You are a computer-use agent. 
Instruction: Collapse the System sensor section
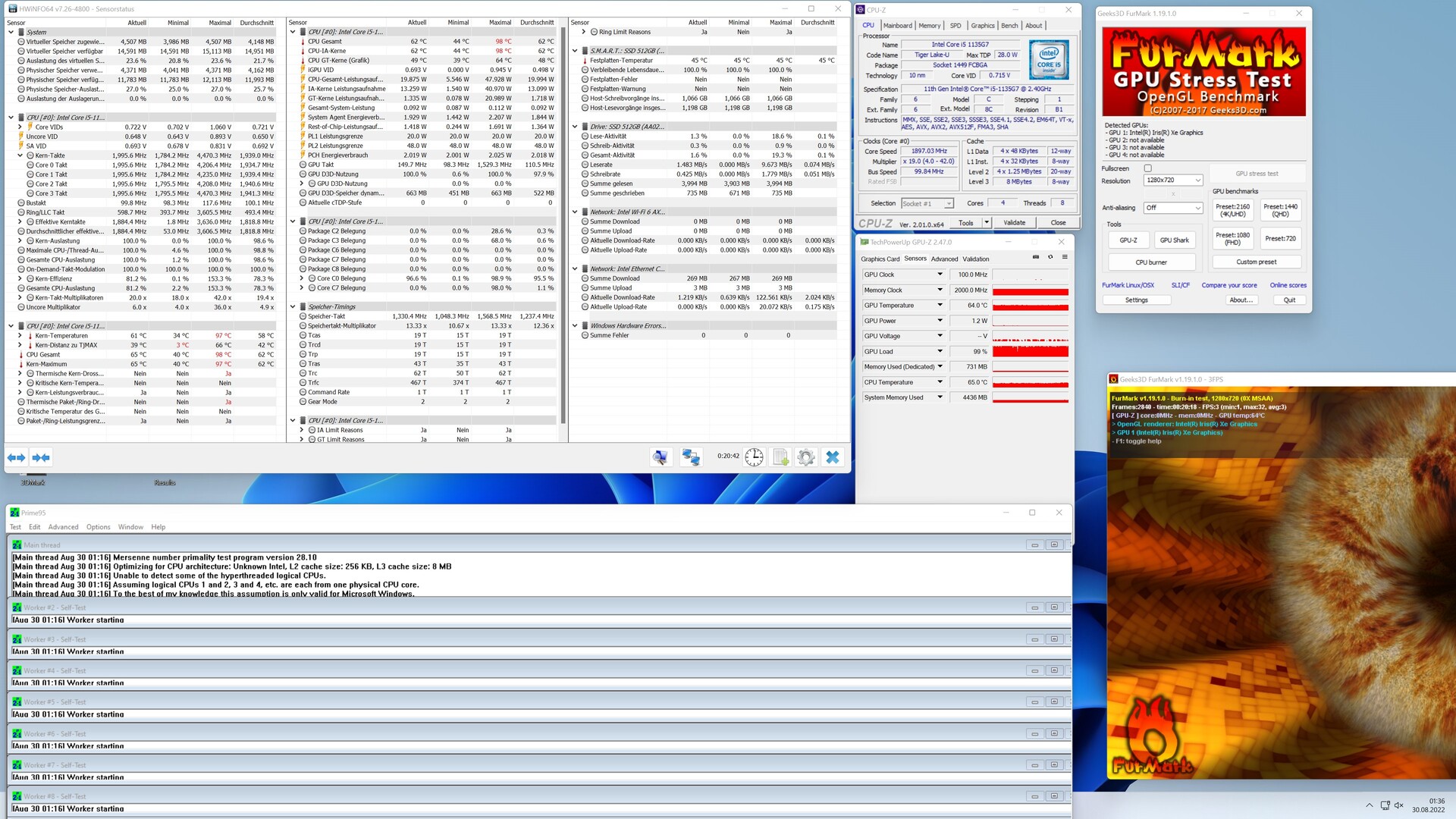tap(11, 32)
